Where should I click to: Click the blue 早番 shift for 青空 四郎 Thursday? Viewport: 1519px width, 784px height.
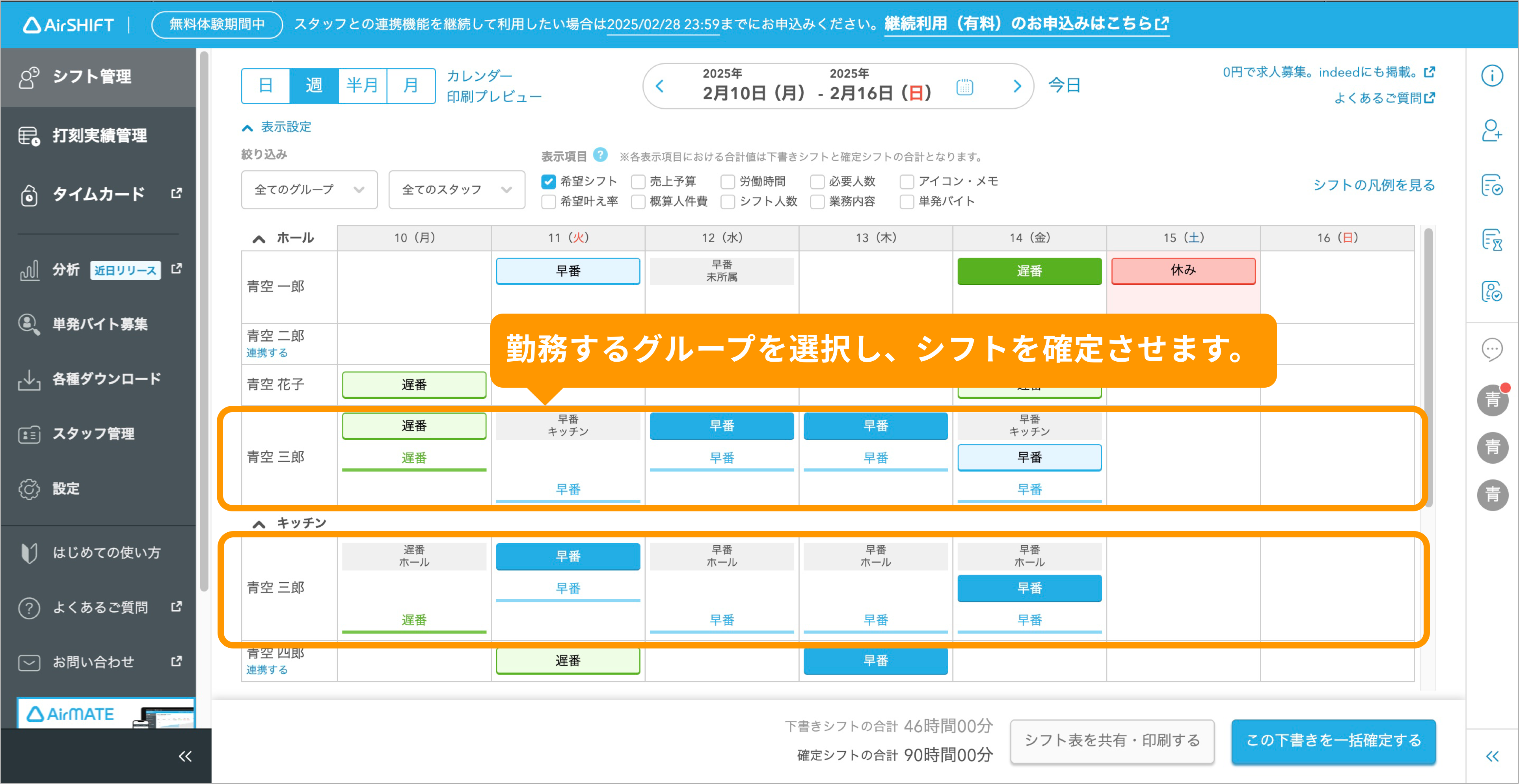(876, 661)
